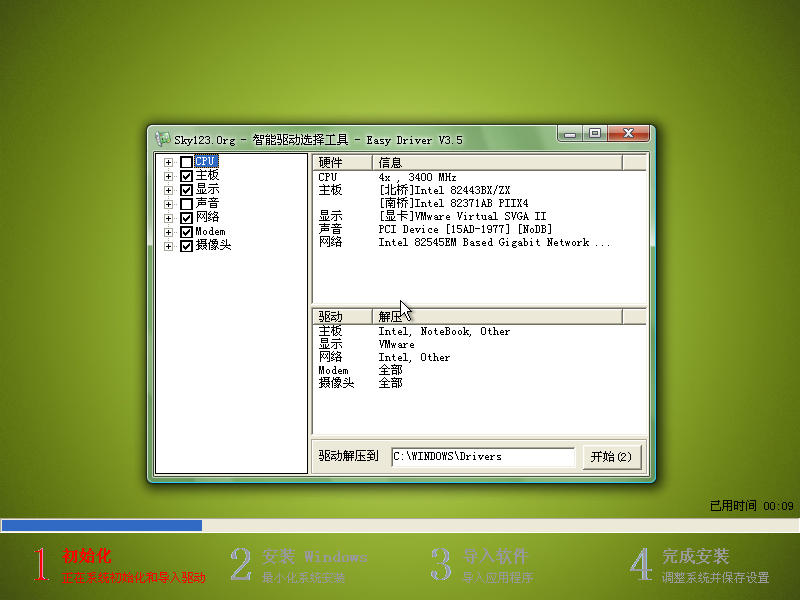Minimize the Easy Driver window

pyautogui.click(x=570, y=133)
